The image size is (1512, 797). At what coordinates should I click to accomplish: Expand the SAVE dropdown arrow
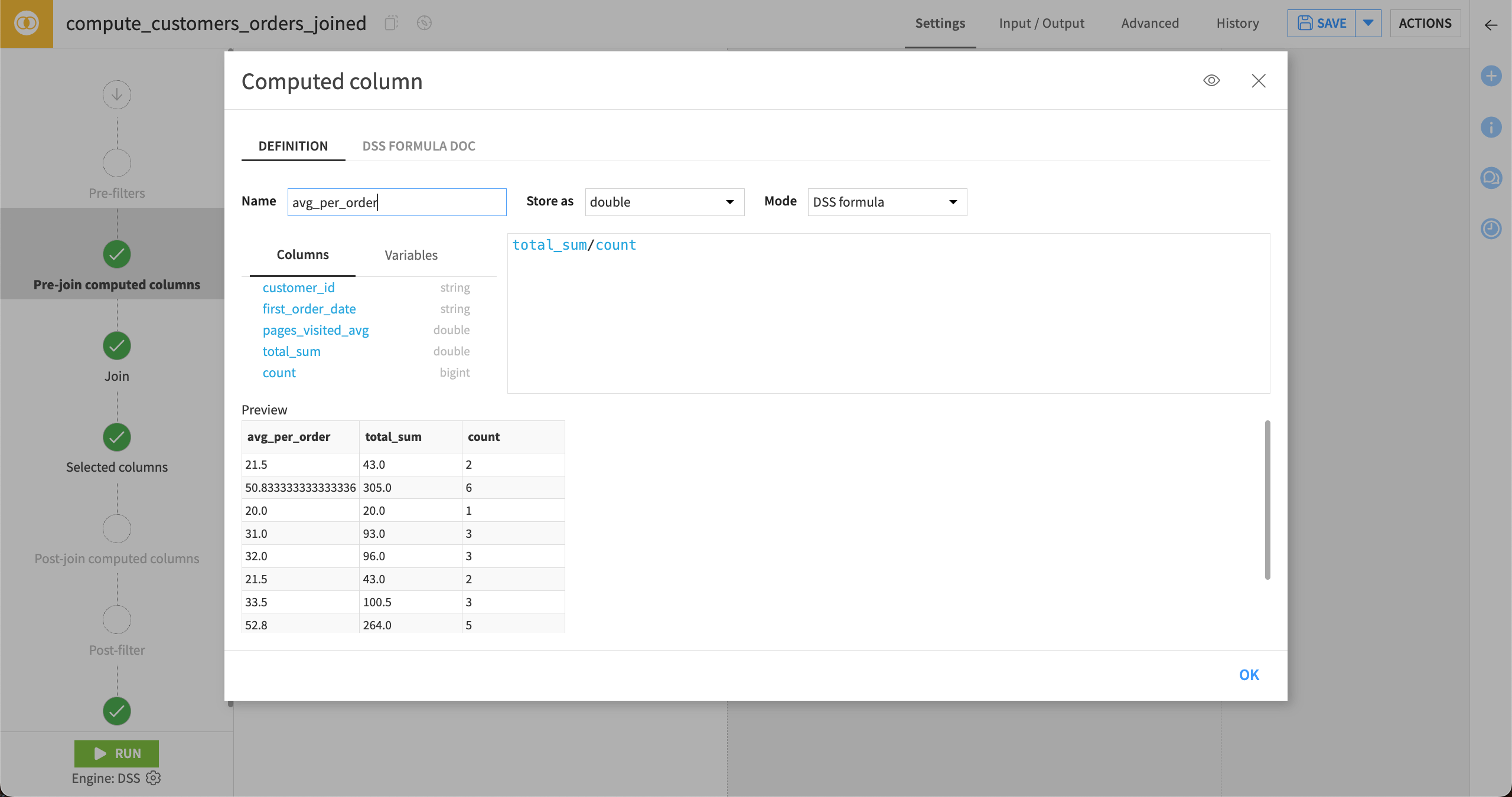coord(1368,24)
